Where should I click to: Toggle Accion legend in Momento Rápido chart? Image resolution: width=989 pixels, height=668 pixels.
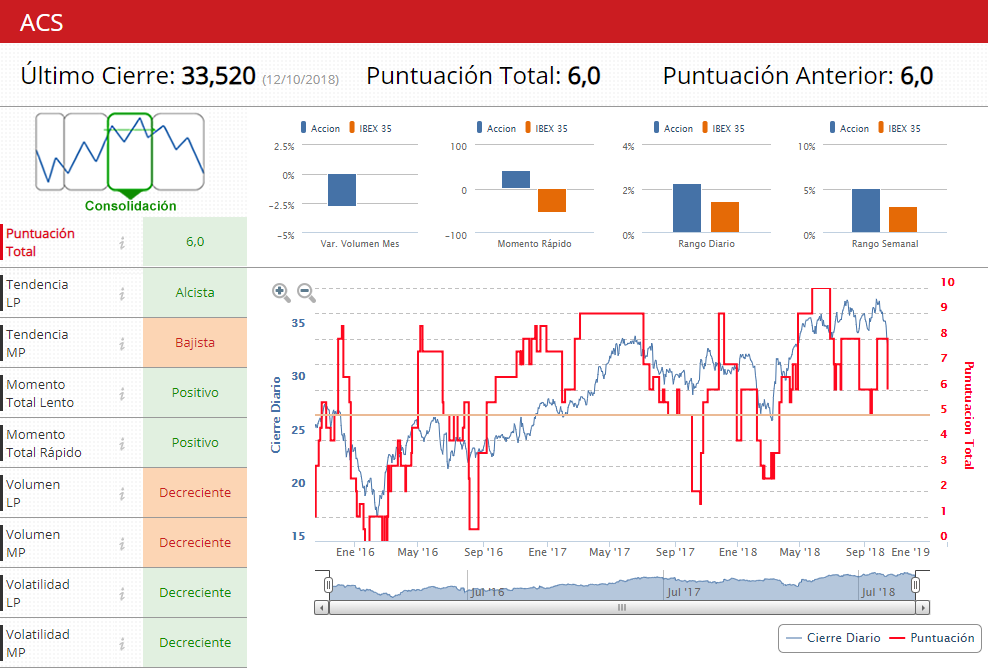point(496,128)
